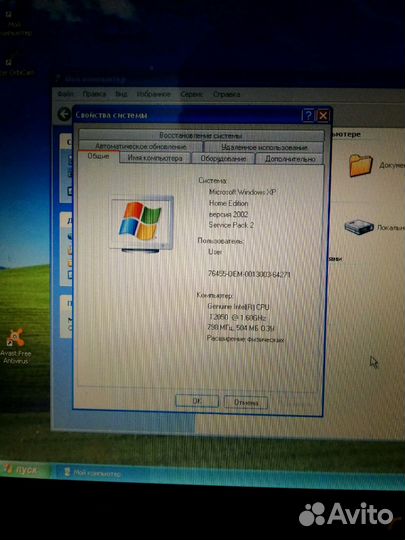
Task: Switch to Имя компьютера tab
Action: [x=155, y=158]
